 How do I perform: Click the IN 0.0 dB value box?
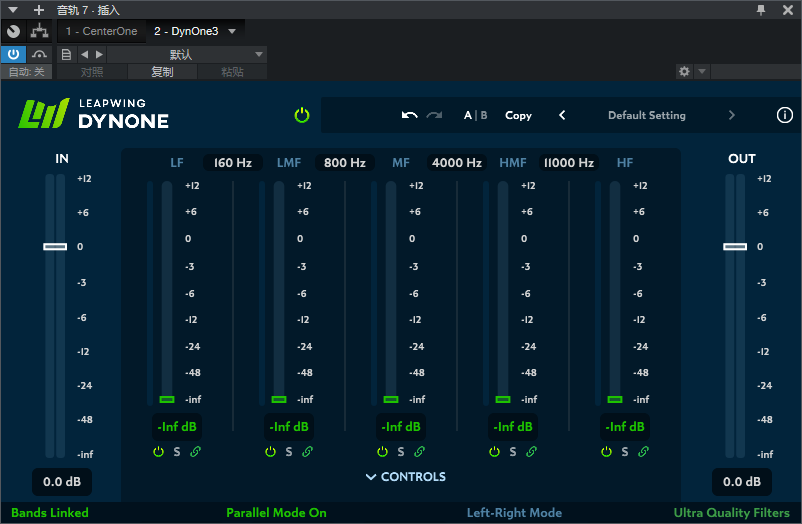[x=62, y=482]
